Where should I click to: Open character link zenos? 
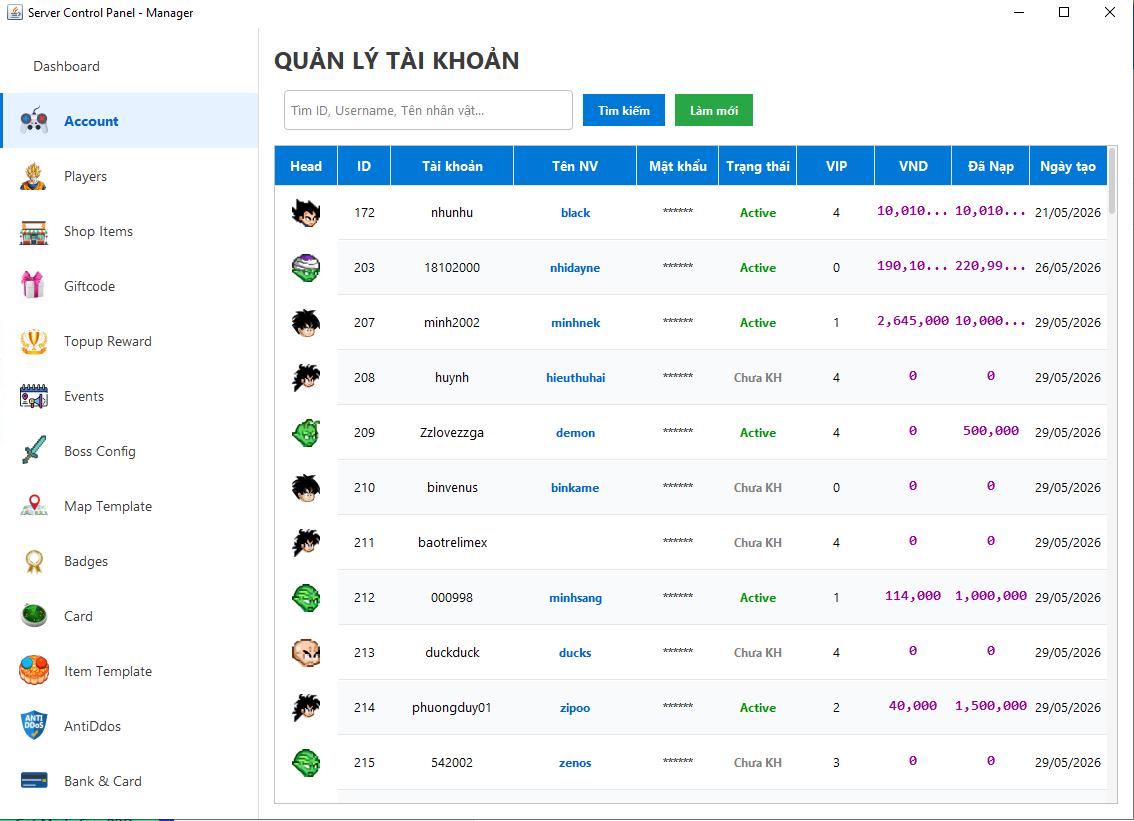(575, 762)
